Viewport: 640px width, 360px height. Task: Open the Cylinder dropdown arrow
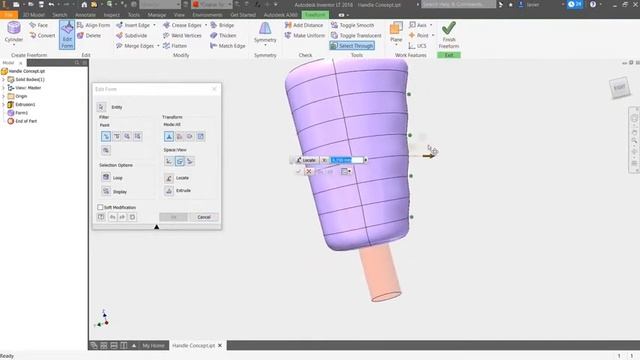click(x=13, y=44)
